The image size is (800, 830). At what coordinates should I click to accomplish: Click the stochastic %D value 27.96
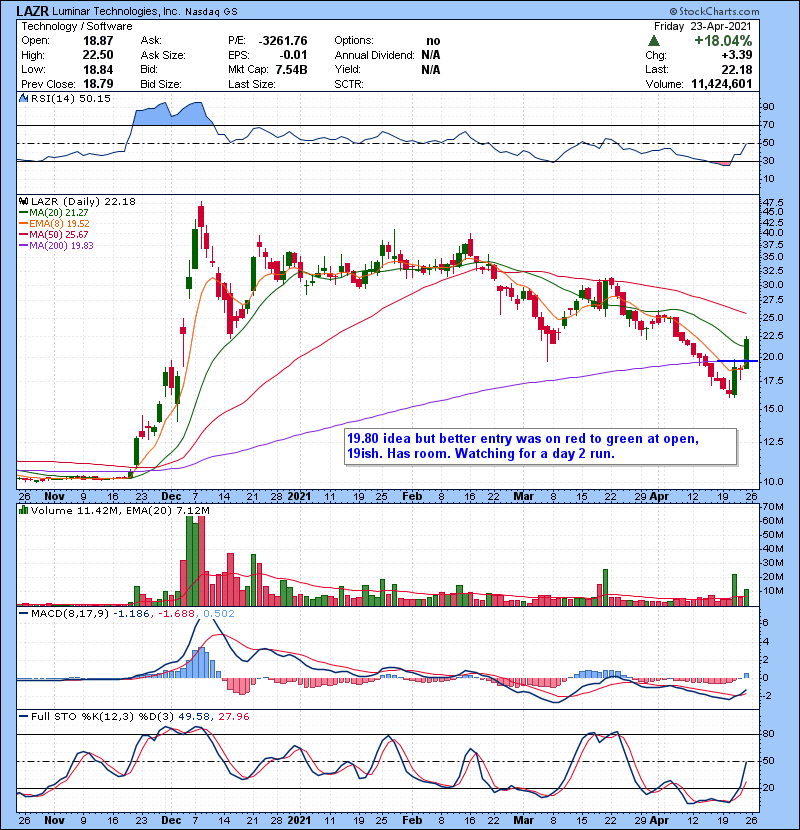[233, 717]
